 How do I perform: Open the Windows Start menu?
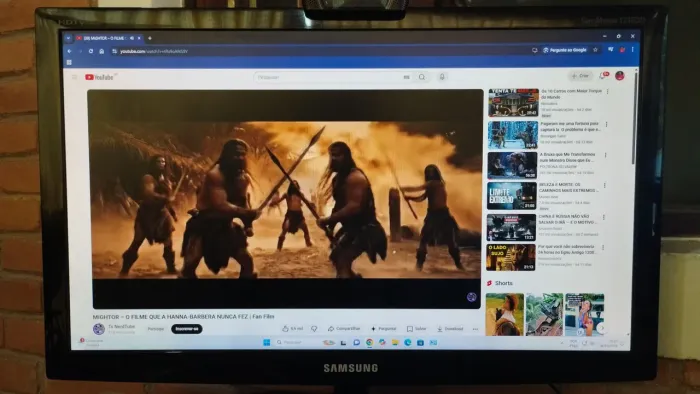pyautogui.click(x=267, y=342)
